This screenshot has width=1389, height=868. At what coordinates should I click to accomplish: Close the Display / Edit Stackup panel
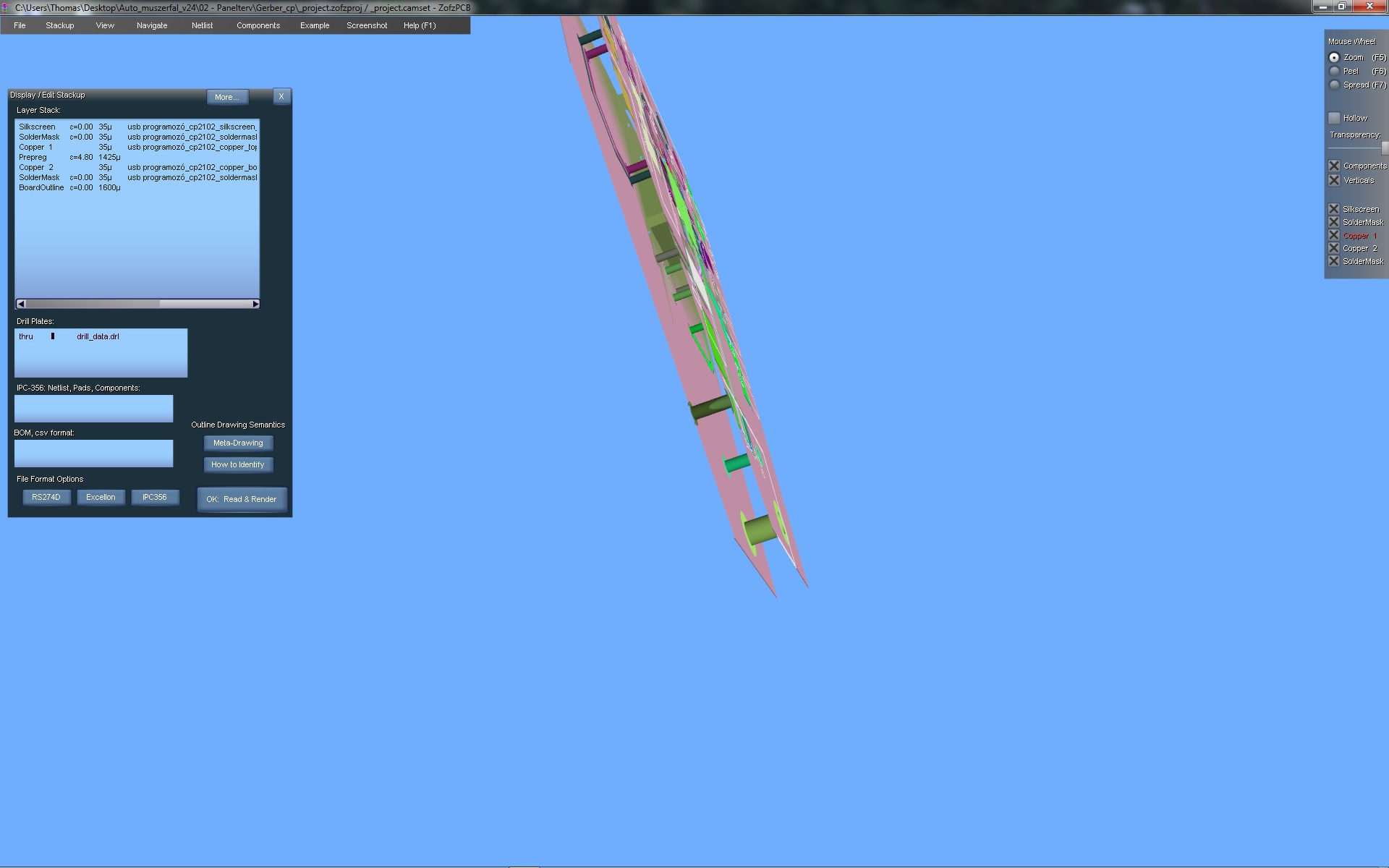(x=281, y=96)
